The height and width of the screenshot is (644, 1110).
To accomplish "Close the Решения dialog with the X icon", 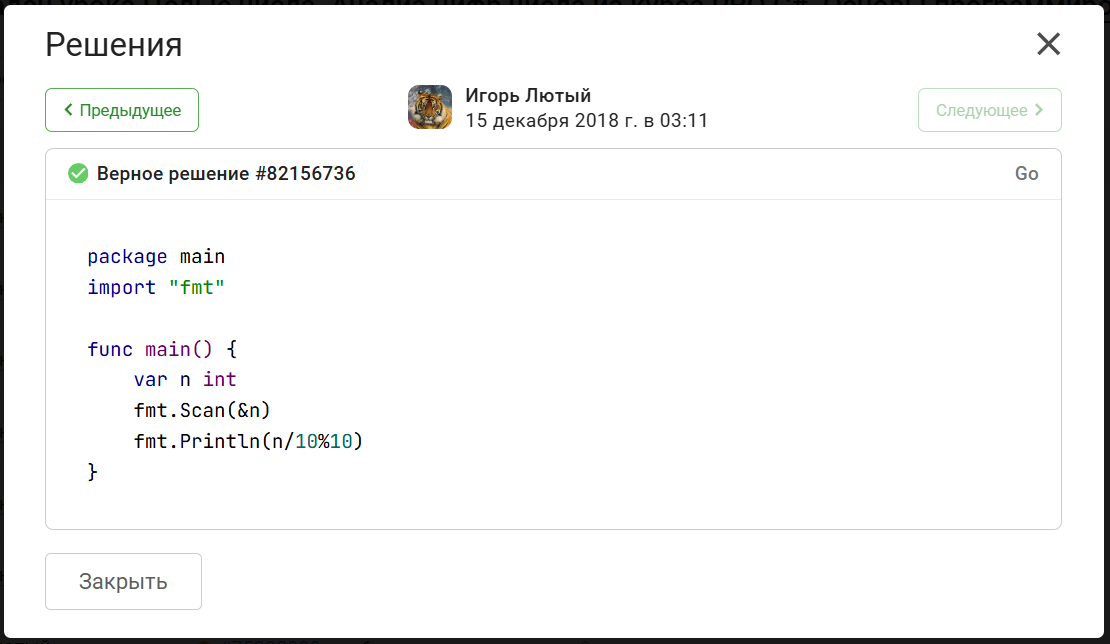I will point(1048,44).
